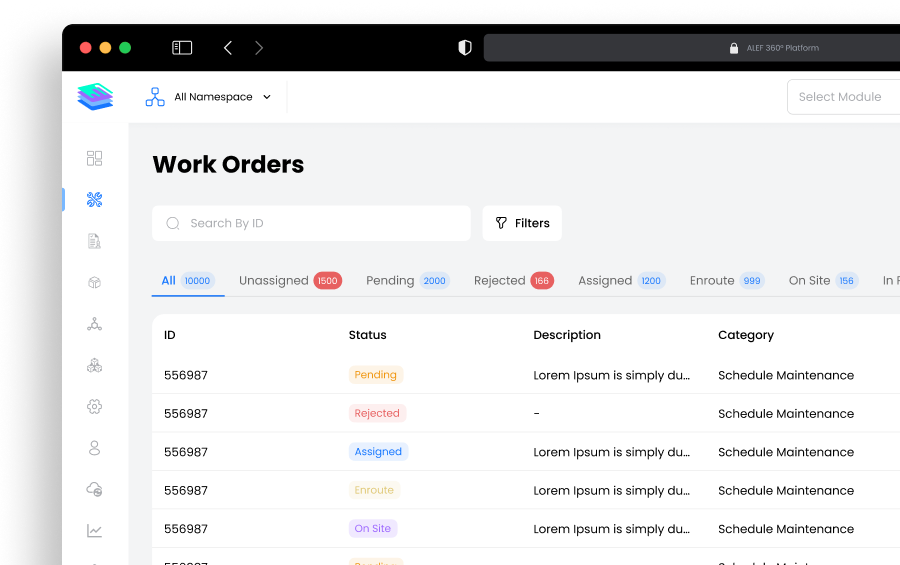Viewport: 900px width, 565px height.
Task: Open the Filters button
Action: [522, 223]
